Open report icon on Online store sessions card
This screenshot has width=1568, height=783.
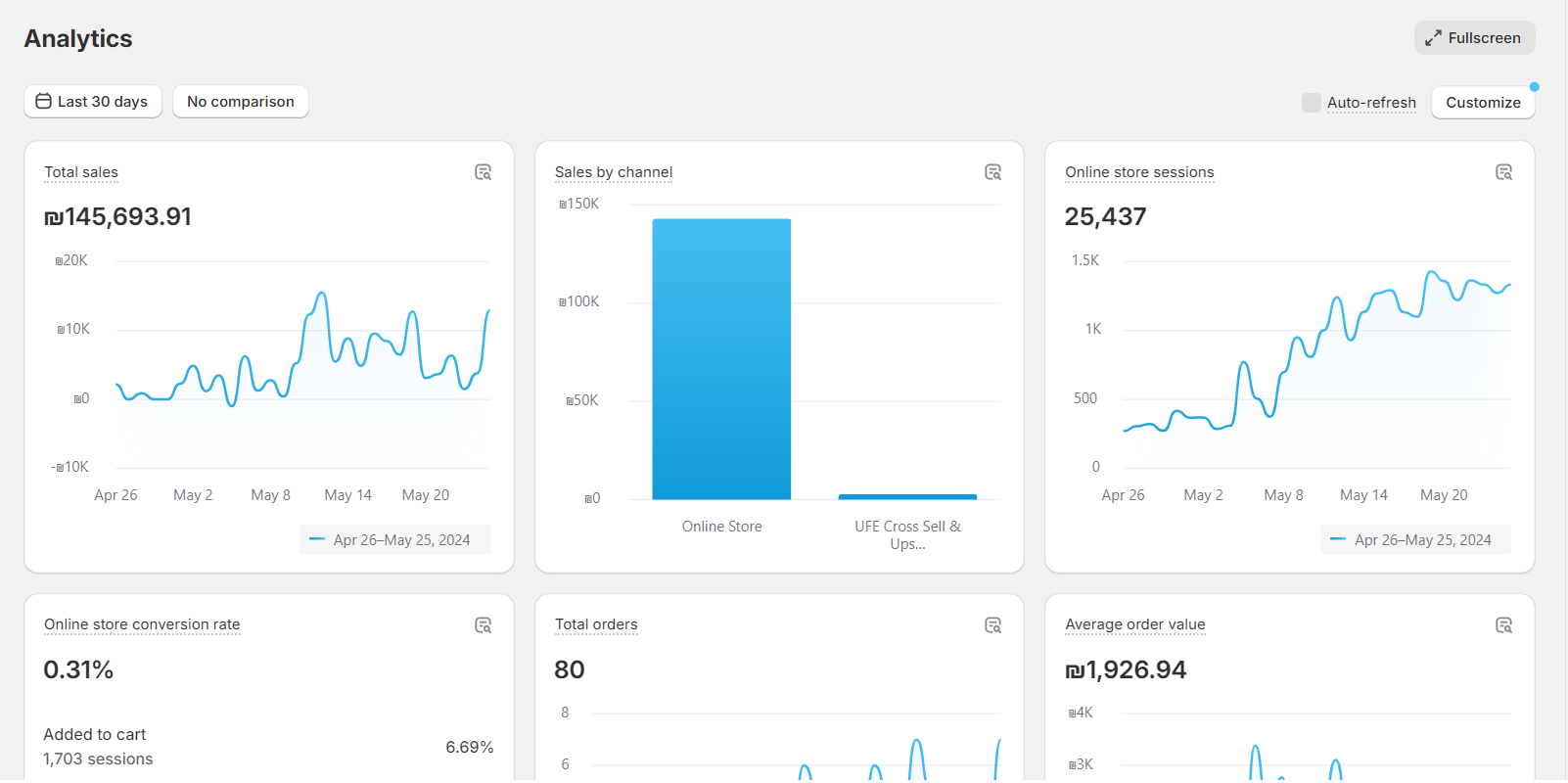[1503, 172]
